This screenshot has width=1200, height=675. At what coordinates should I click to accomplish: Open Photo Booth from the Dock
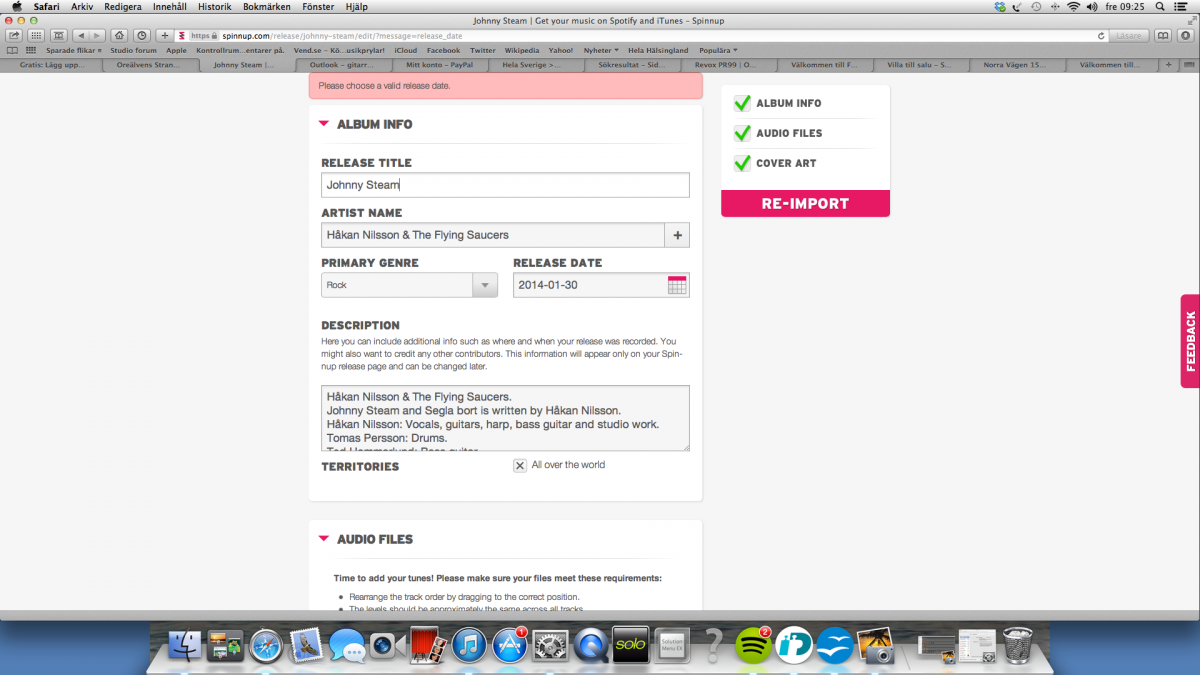(428, 645)
